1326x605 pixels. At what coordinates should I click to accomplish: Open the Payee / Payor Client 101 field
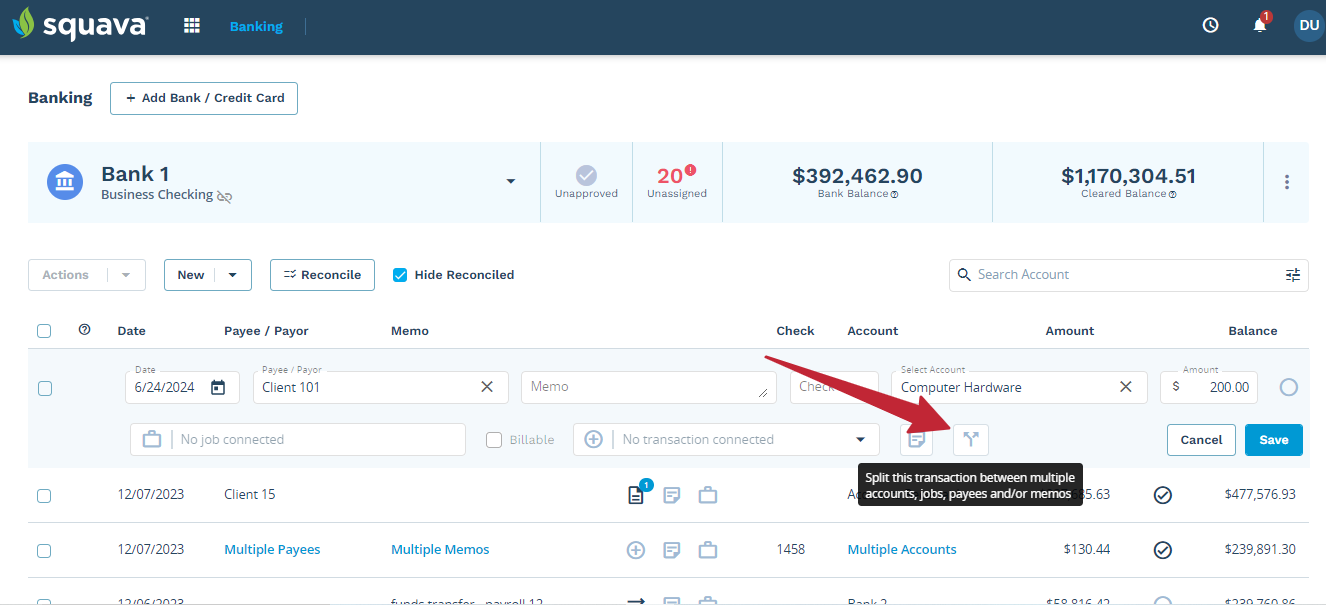380,387
